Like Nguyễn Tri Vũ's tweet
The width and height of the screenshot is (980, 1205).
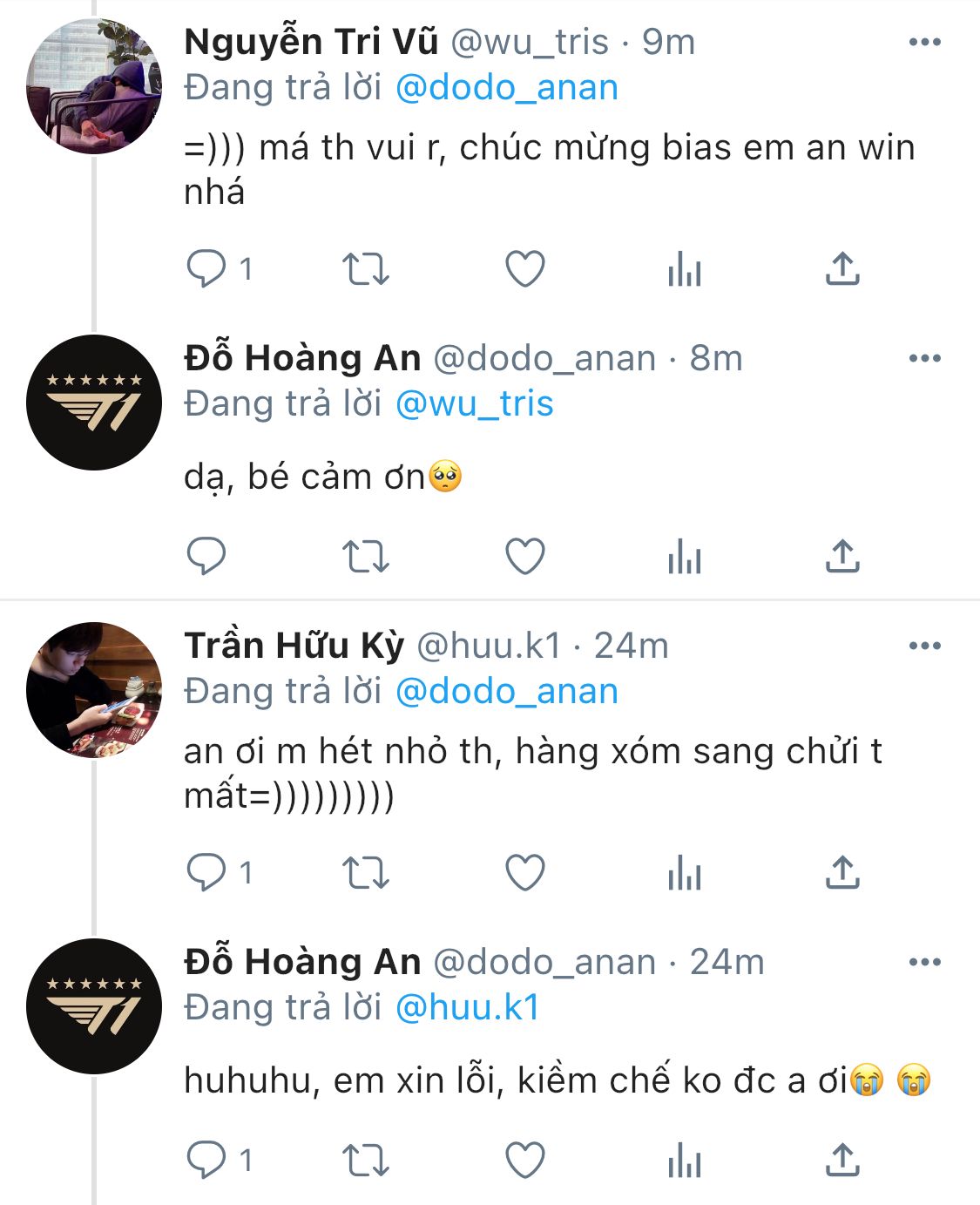tap(525, 268)
